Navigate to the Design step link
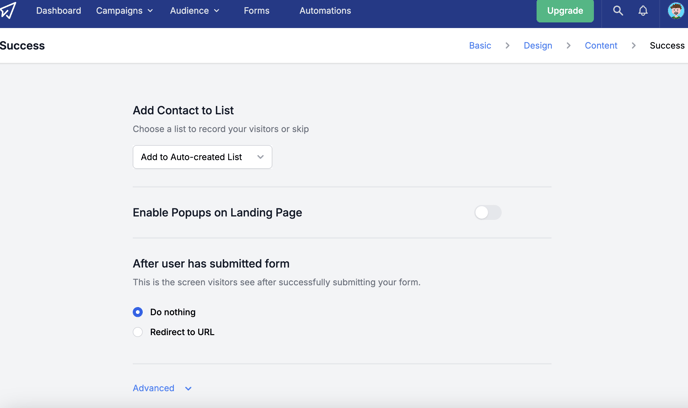 (x=538, y=46)
